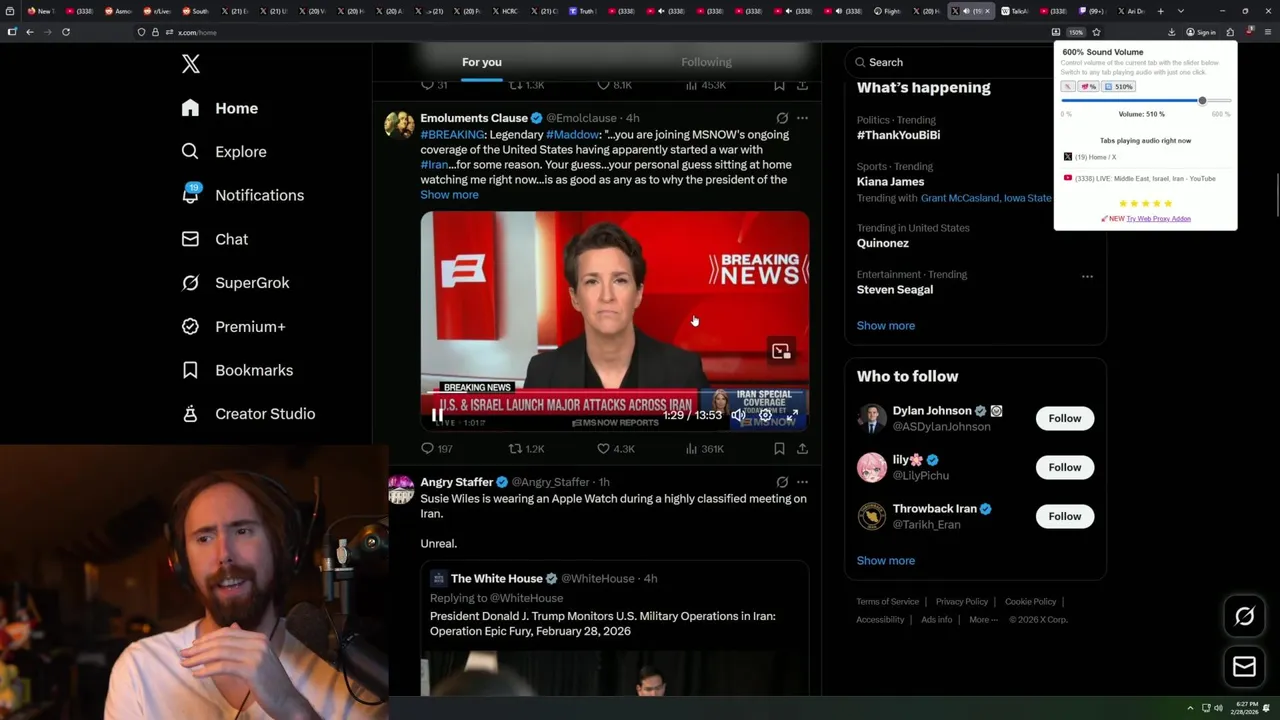Open the taskbar volume icon
Image resolution: width=1280 pixels, height=720 pixels.
pyautogui.click(x=1218, y=708)
